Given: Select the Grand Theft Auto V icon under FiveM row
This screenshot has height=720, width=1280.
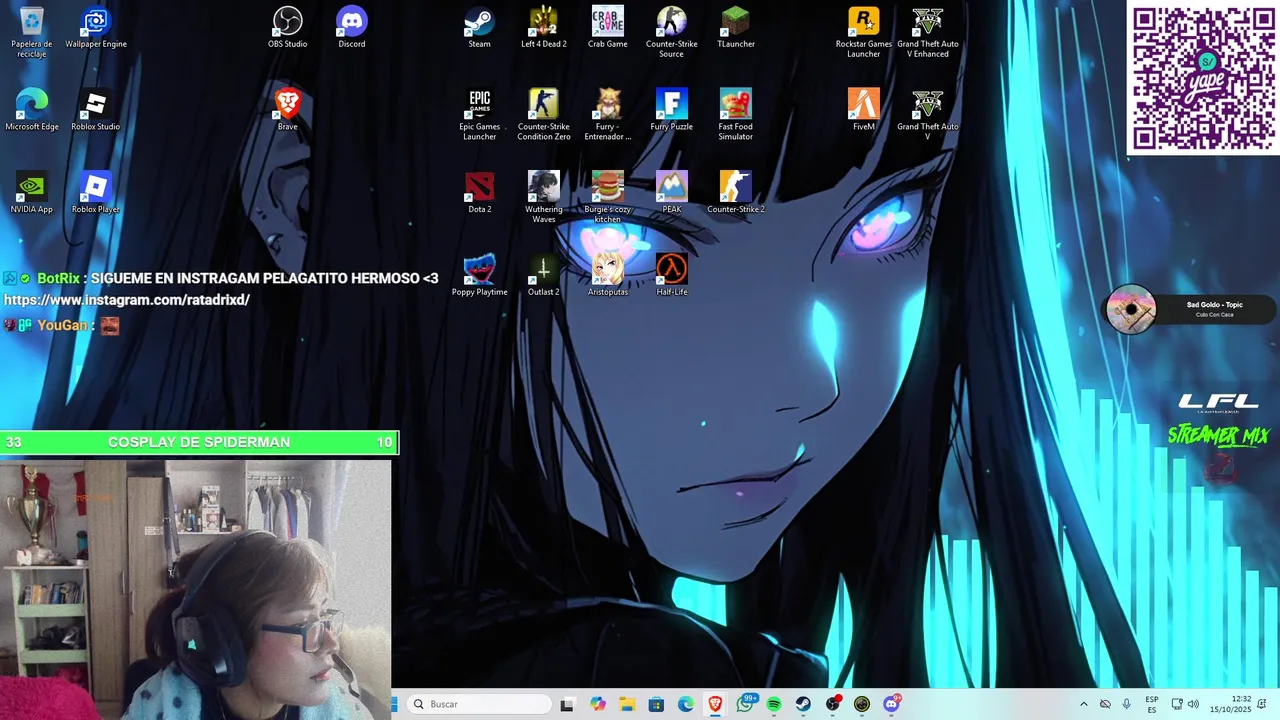Looking at the screenshot, I should (x=928, y=114).
